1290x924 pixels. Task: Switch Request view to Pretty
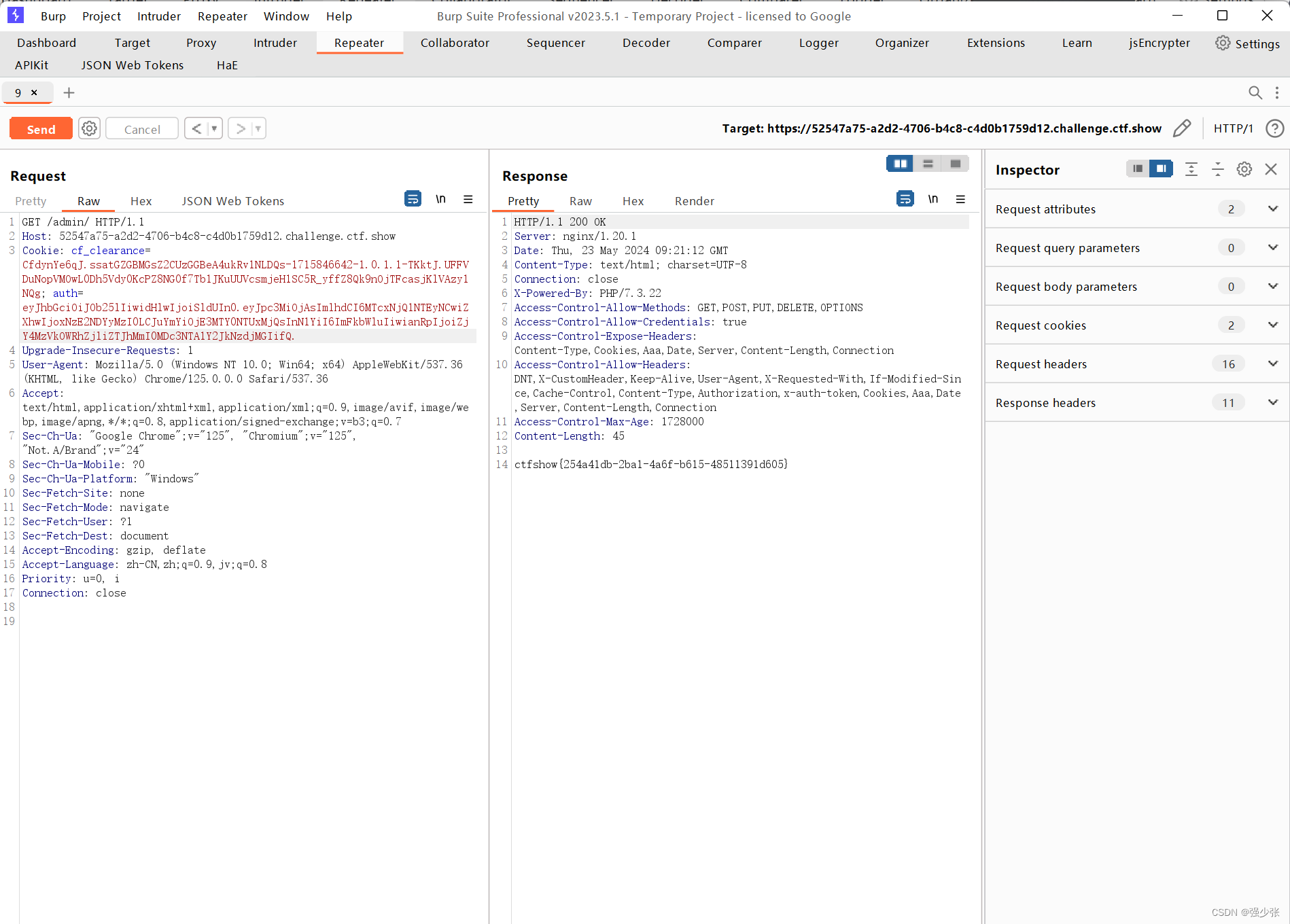coord(31,201)
